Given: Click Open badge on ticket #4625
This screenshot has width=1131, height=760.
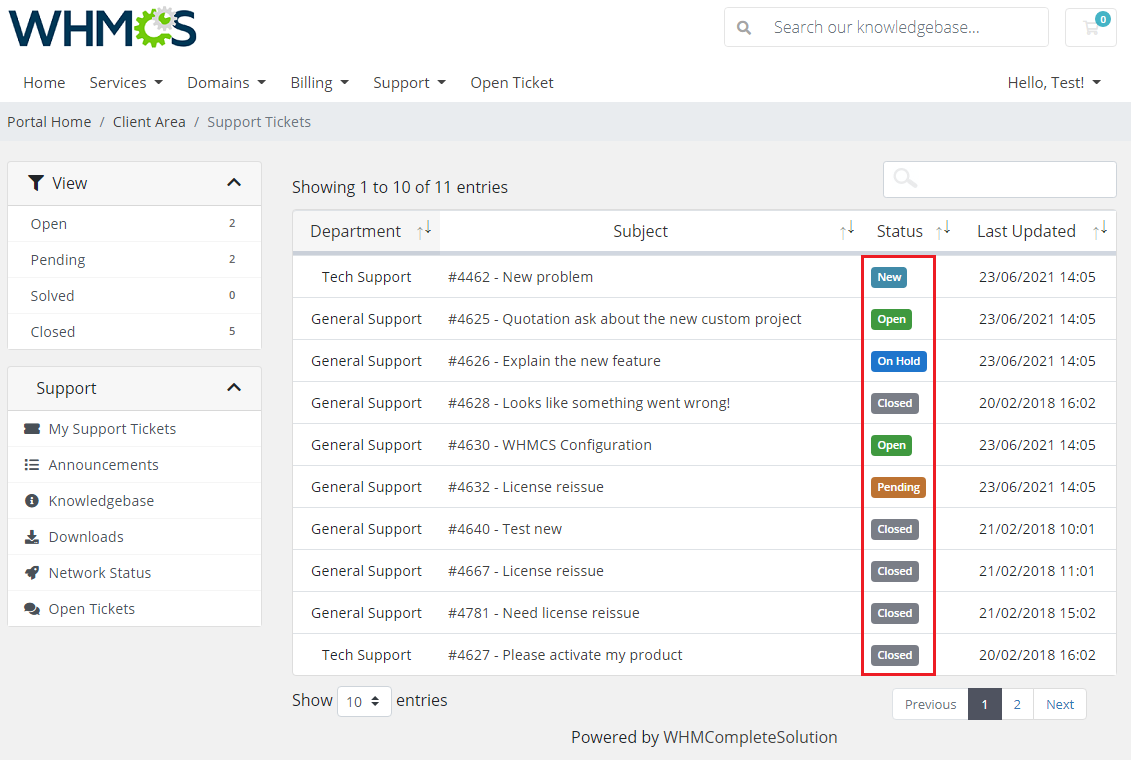Looking at the screenshot, I should click(x=892, y=319).
